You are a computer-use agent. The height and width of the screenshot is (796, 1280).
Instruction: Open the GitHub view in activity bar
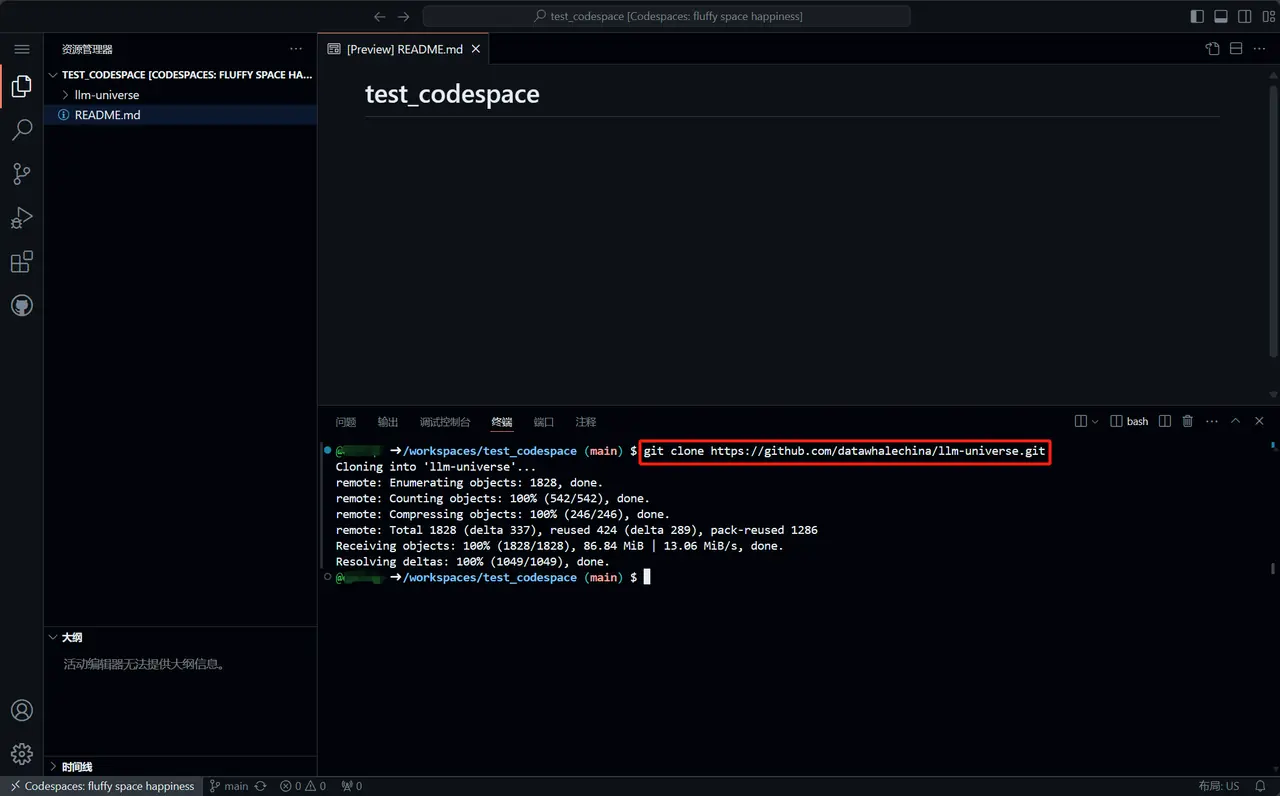[21, 306]
